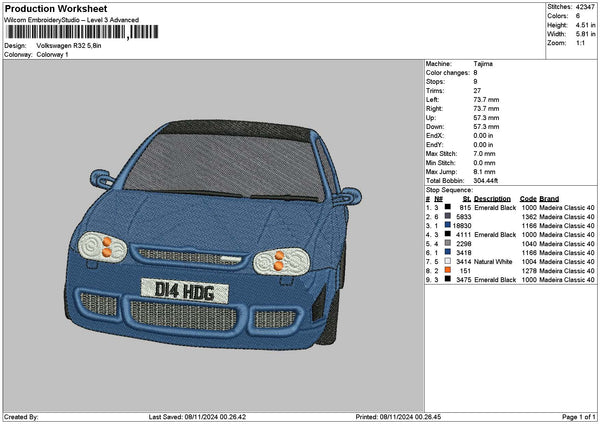Screen dimensions: 600x424
Task: Click the 'Production Worksheet' heading
Action: click(56, 8)
